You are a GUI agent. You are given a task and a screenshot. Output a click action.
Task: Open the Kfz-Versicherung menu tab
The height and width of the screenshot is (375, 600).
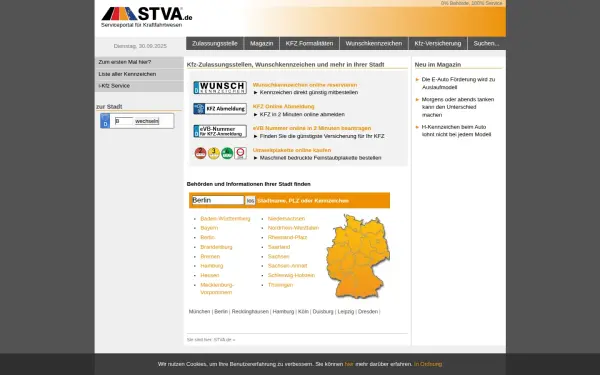pos(438,44)
